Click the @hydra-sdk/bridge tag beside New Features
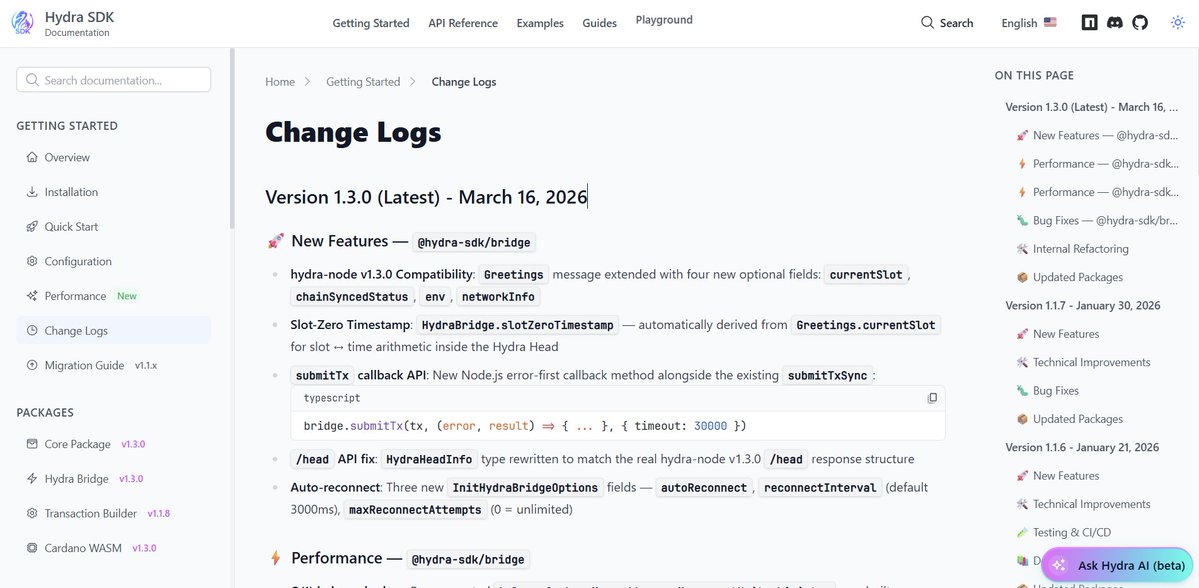The width and height of the screenshot is (1199, 588). (x=474, y=242)
